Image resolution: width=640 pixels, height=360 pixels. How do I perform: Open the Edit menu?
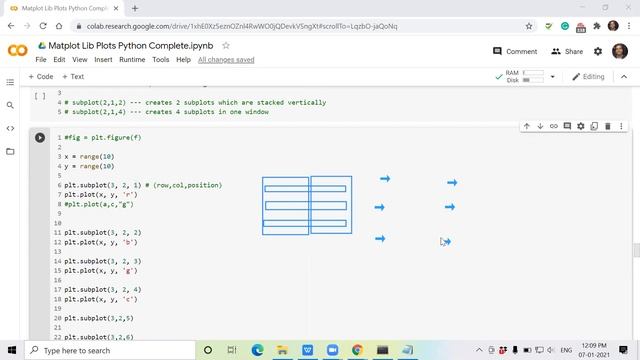click(59, 60)
